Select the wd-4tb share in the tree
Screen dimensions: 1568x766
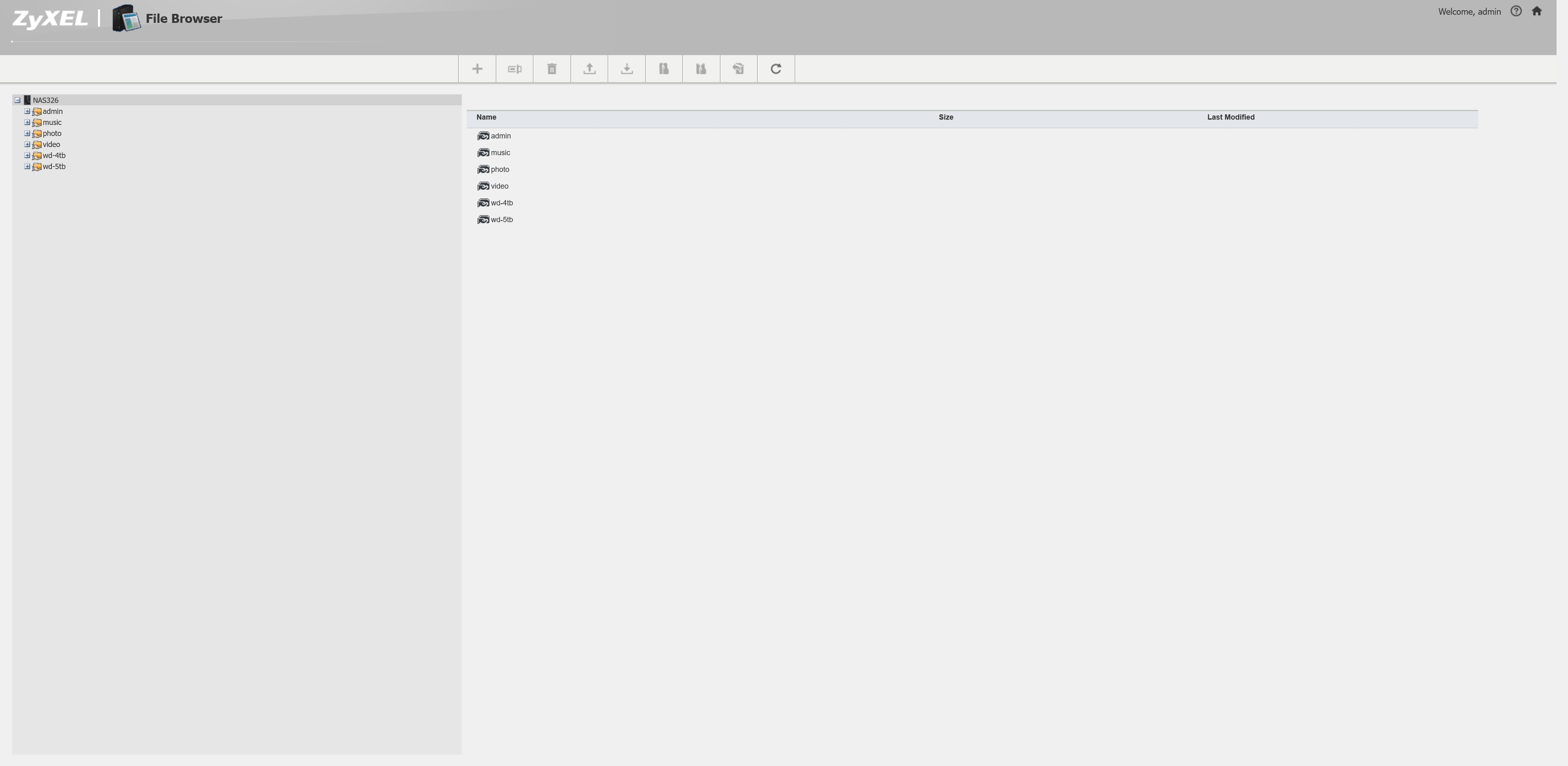click(54, 155)
